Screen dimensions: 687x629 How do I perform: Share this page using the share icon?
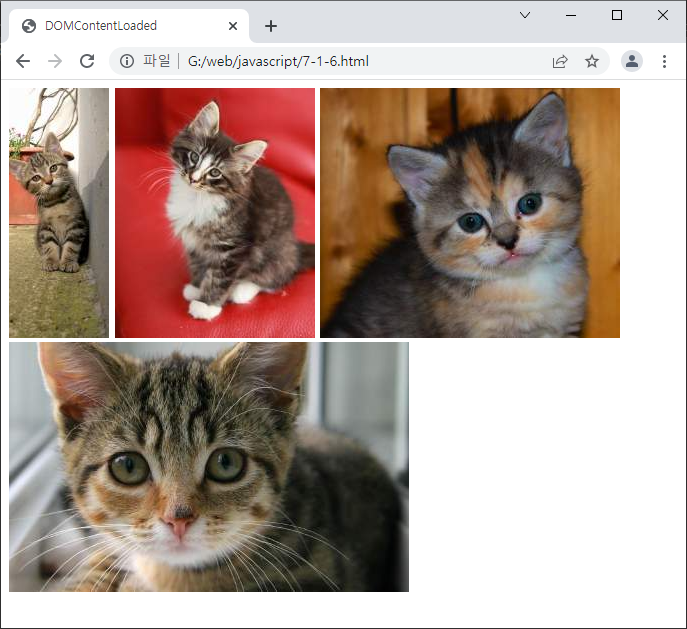point(560,61)
